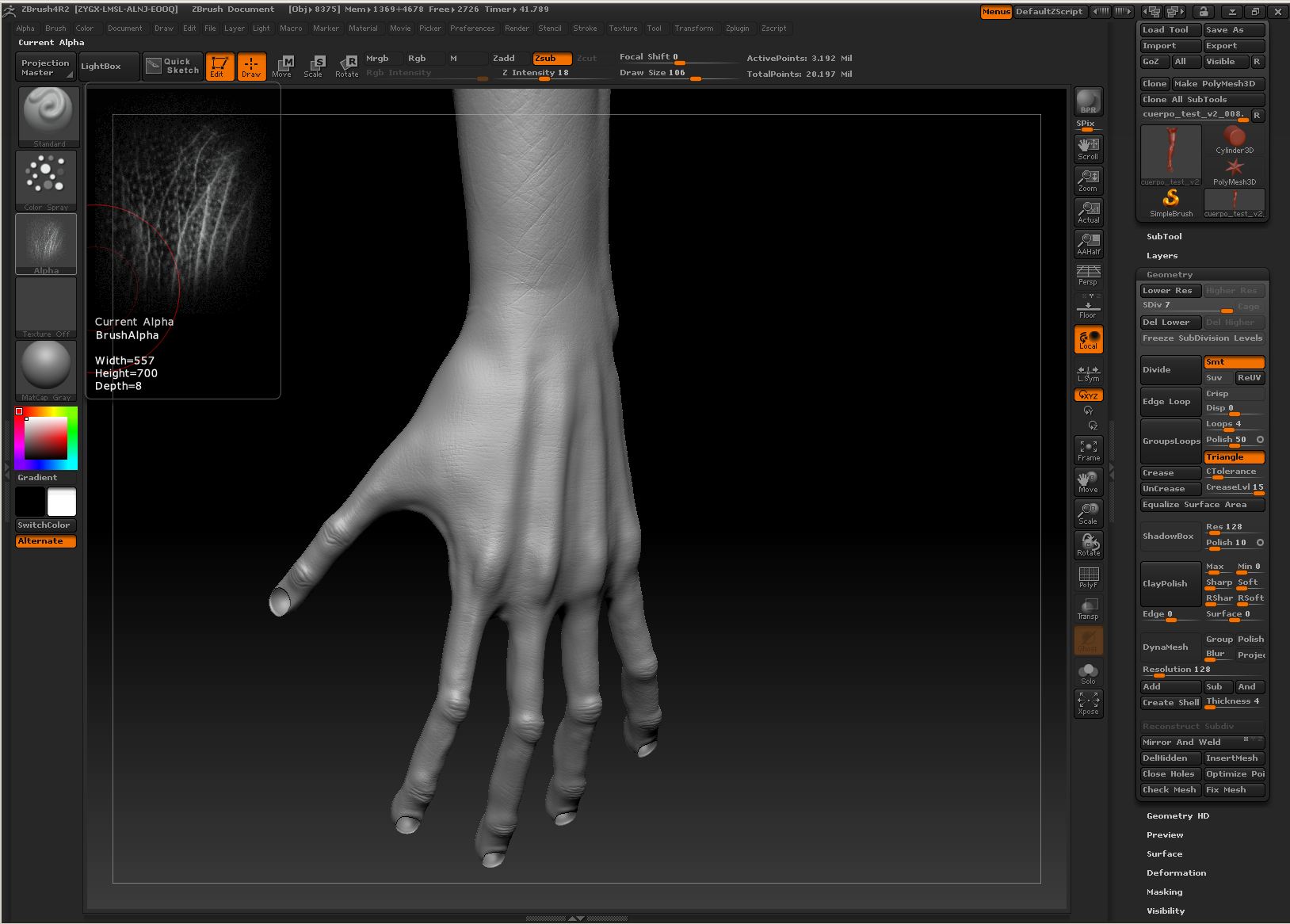
Task: Click the right-shelf Scale view icon
Action: point(1088,514)
